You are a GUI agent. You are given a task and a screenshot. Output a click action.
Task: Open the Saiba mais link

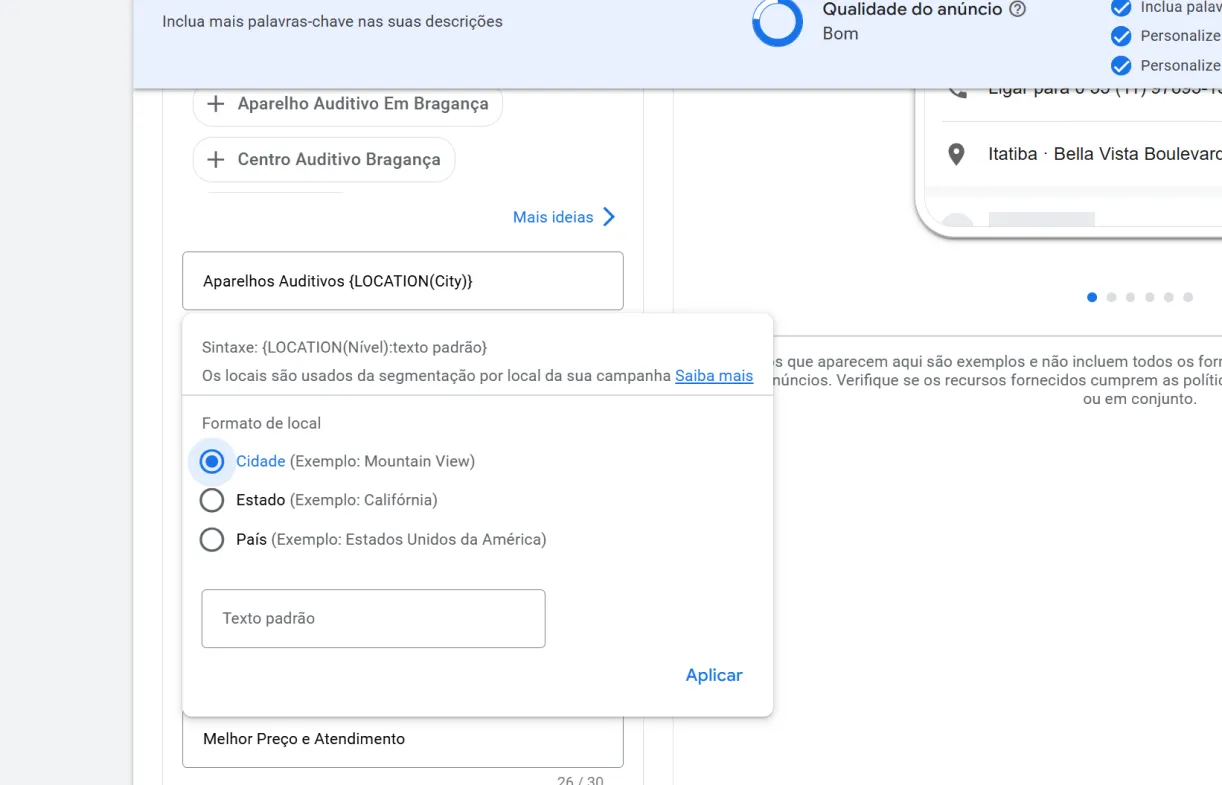pos(713,376)
